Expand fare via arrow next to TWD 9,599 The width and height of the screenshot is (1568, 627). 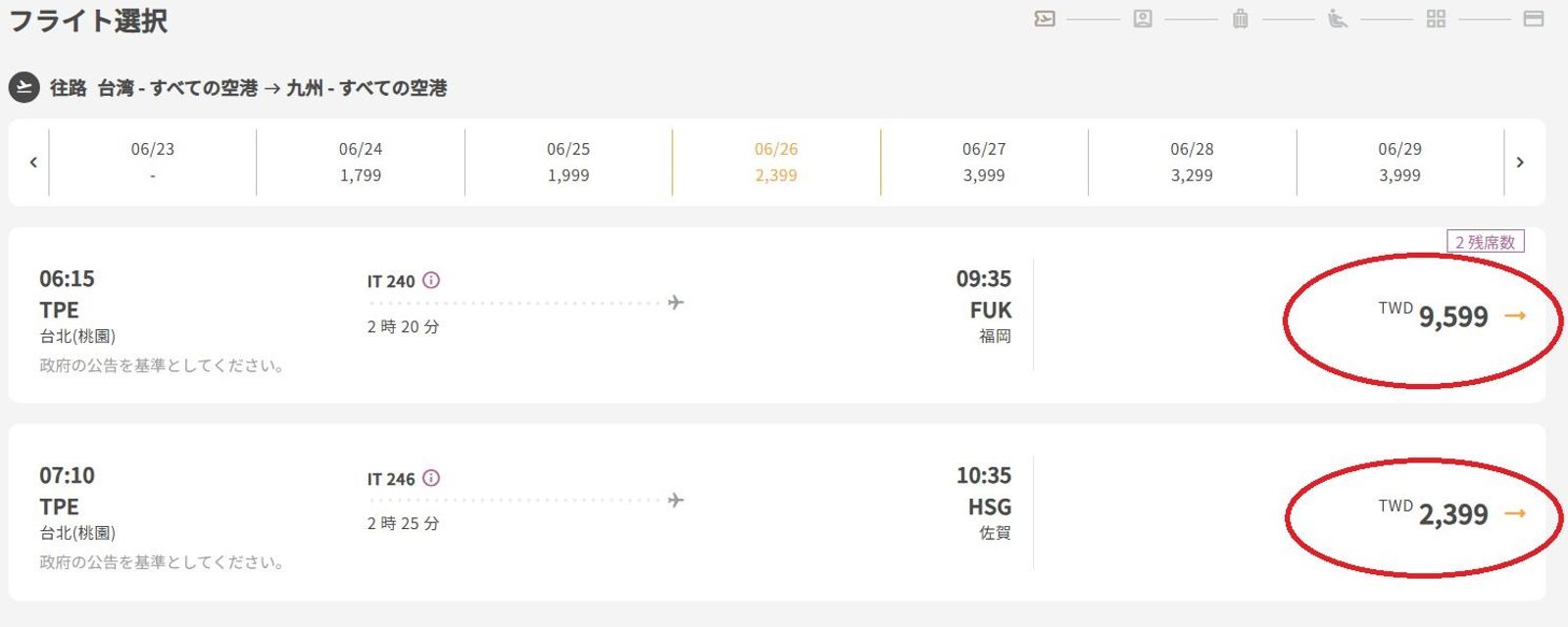[1515, 315]
